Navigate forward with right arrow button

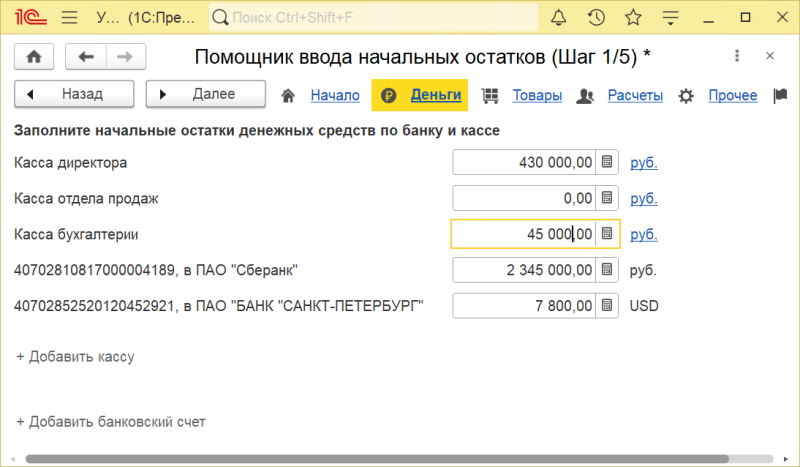tap(126, 57)
